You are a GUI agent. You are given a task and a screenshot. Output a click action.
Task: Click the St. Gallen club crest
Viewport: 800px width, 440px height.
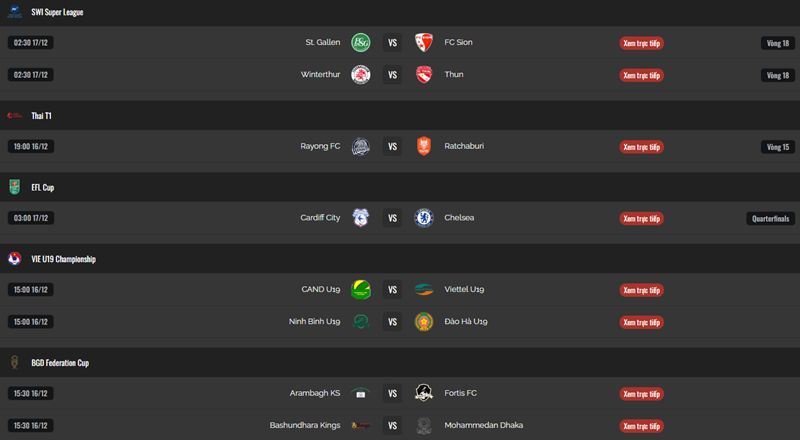(361, 43)
